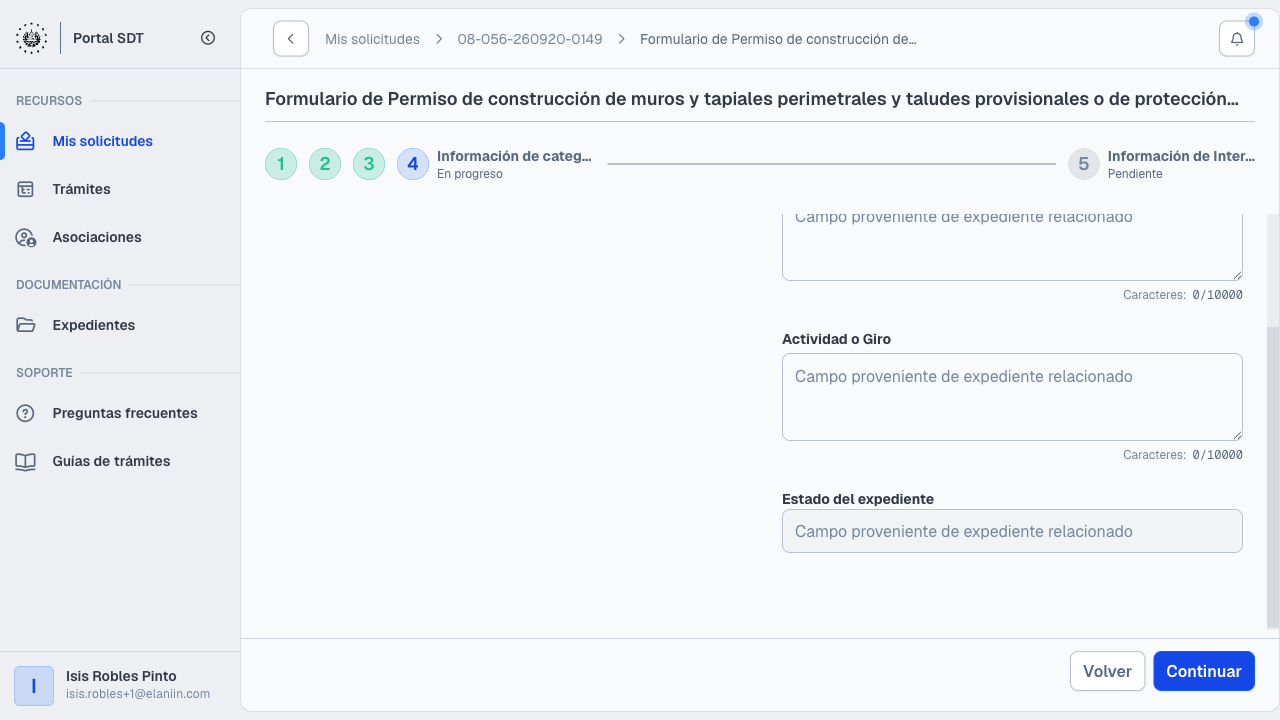Go to step 2 of the form
Image resolution: width=1280 pixels, height=720 pixels.
325,164
